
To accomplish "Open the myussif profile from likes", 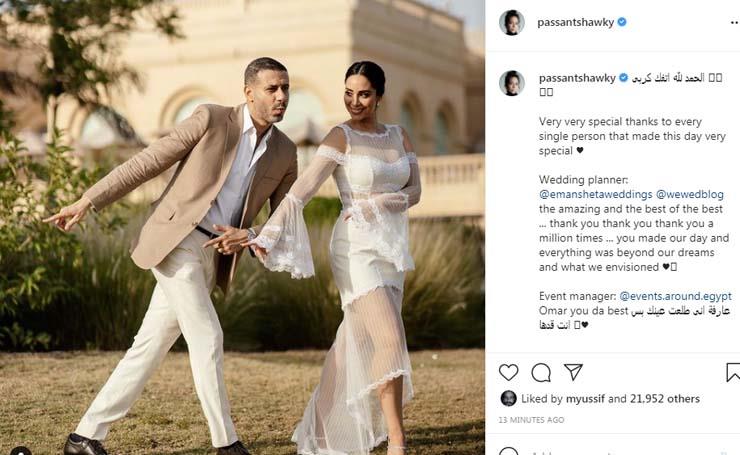I will point(585,399).
